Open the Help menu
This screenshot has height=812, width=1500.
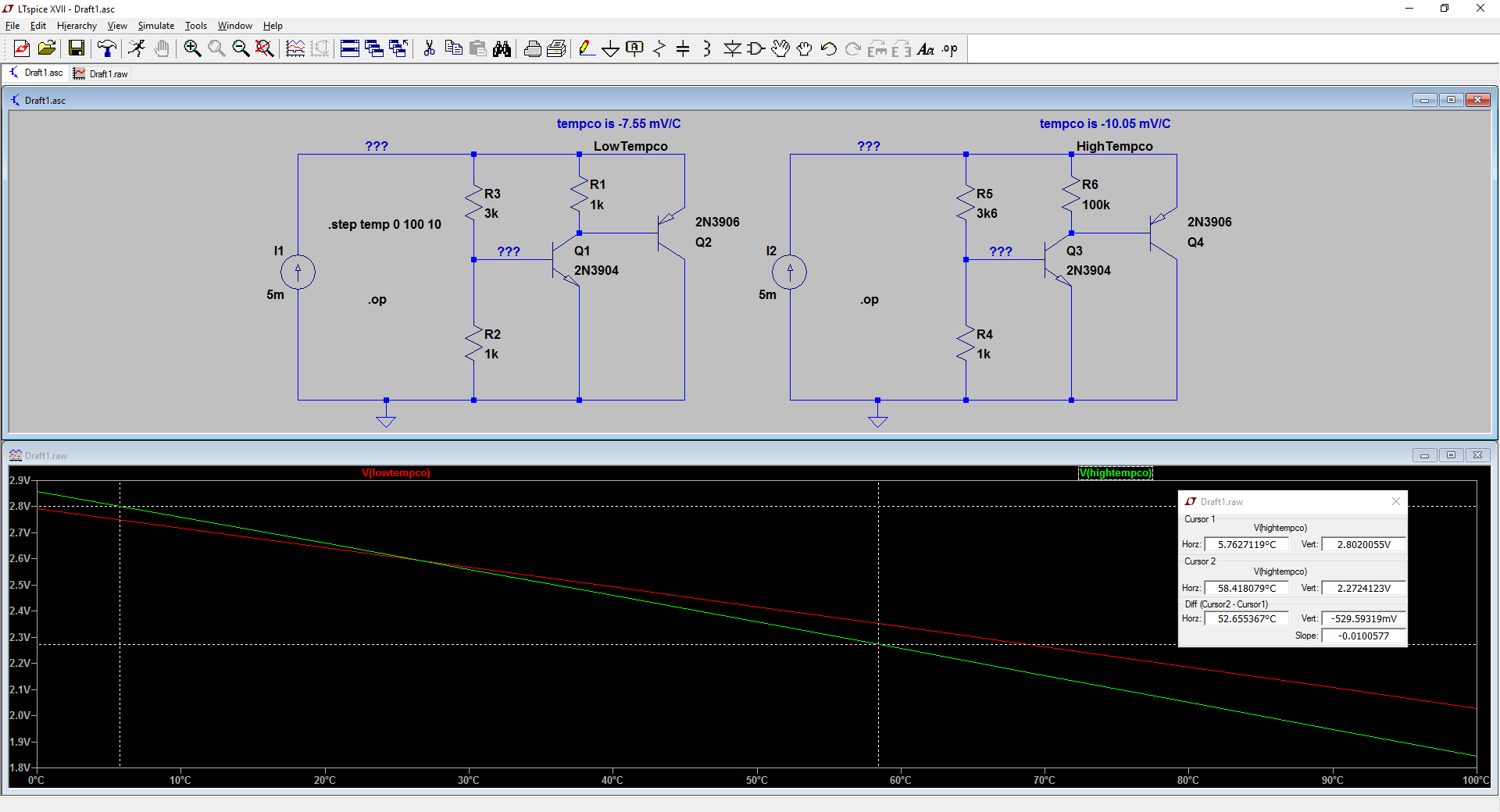(x=273, y=26)
